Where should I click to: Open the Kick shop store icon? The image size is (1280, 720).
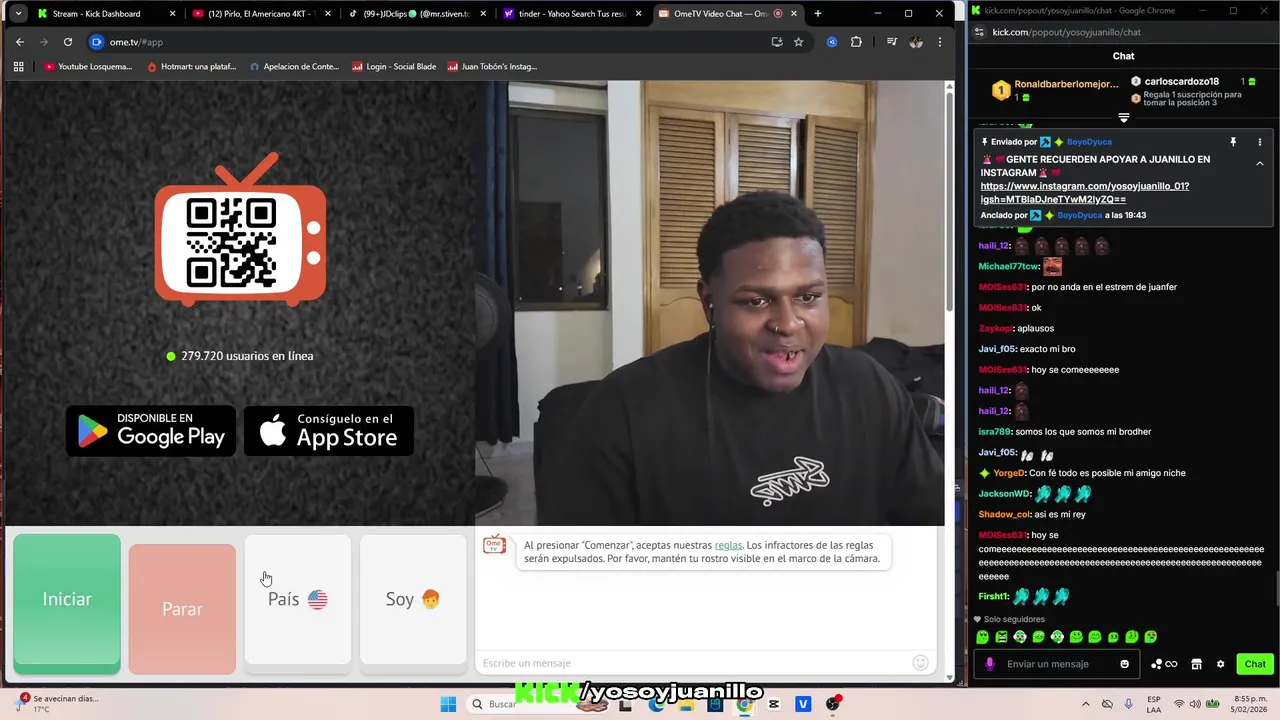coord(1196,664)
